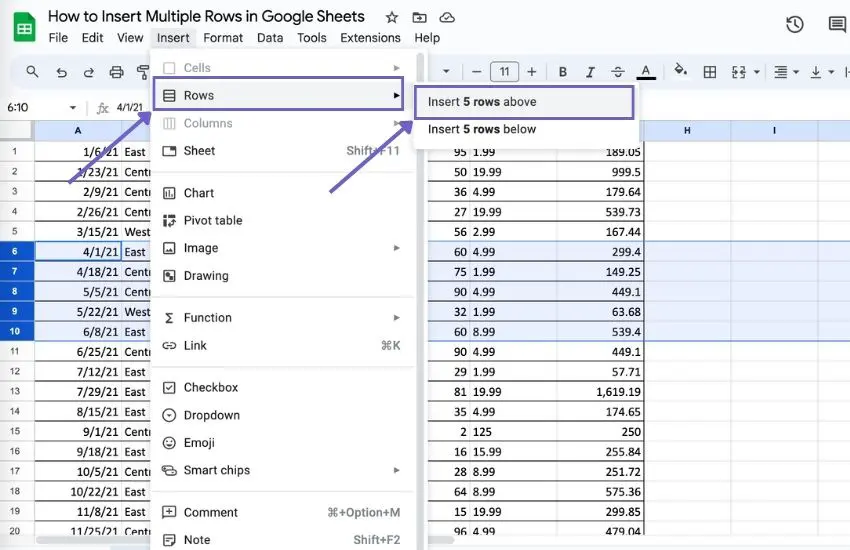Open the Edit menu
Screen dimensions: 850x550
(92, 38)
